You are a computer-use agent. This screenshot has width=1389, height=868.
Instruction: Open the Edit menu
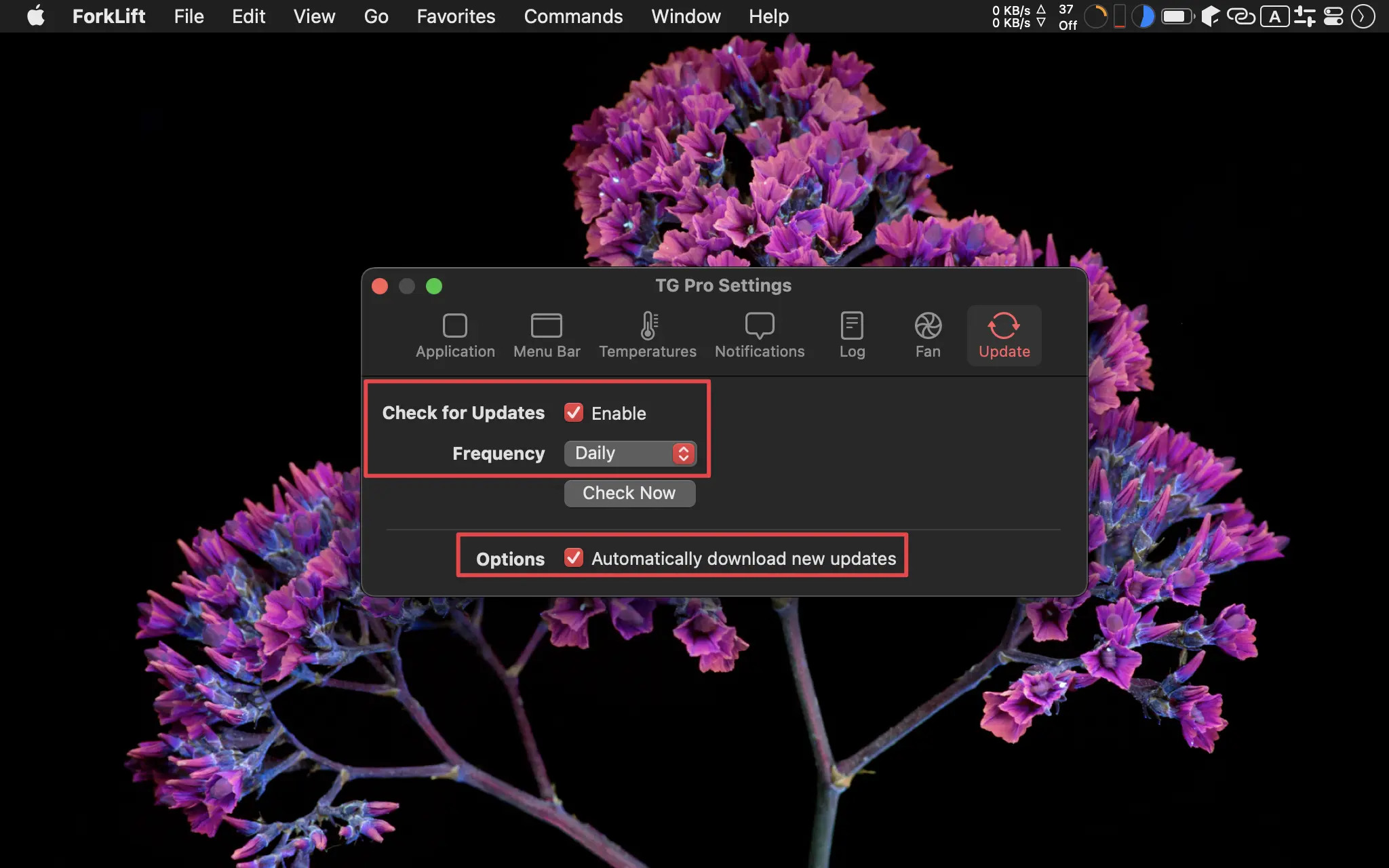[248, 16]
